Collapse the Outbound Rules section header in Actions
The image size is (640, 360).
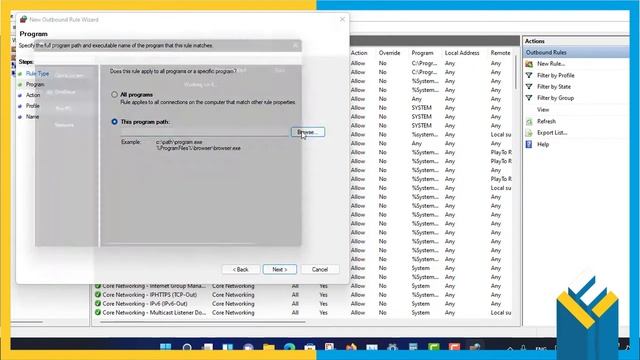coord(576,52)
